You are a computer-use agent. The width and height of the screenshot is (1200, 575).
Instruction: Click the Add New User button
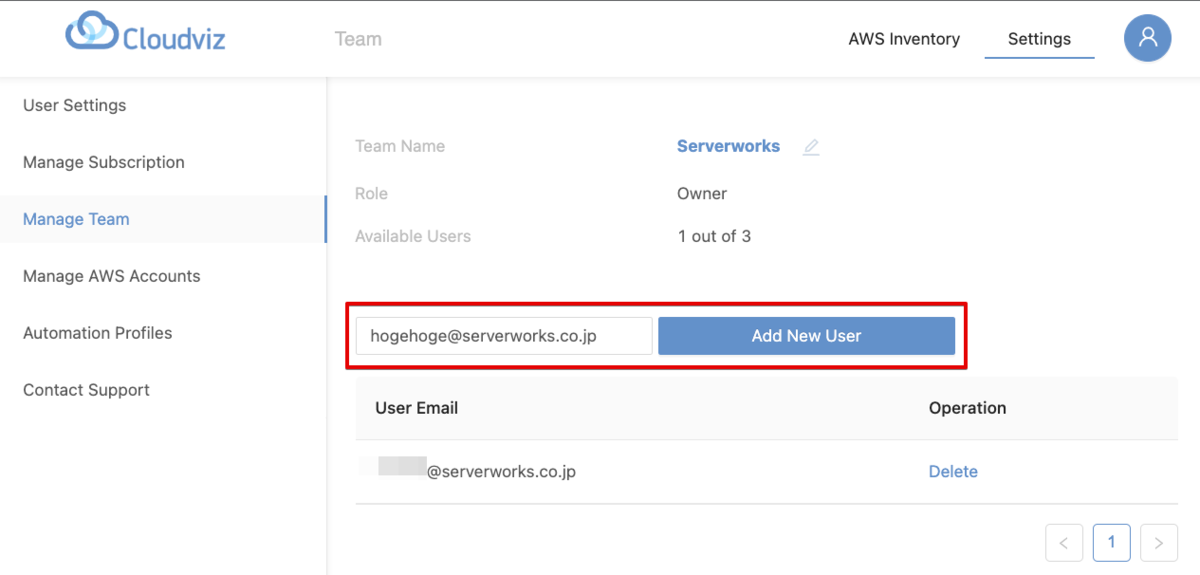point(806,336)
